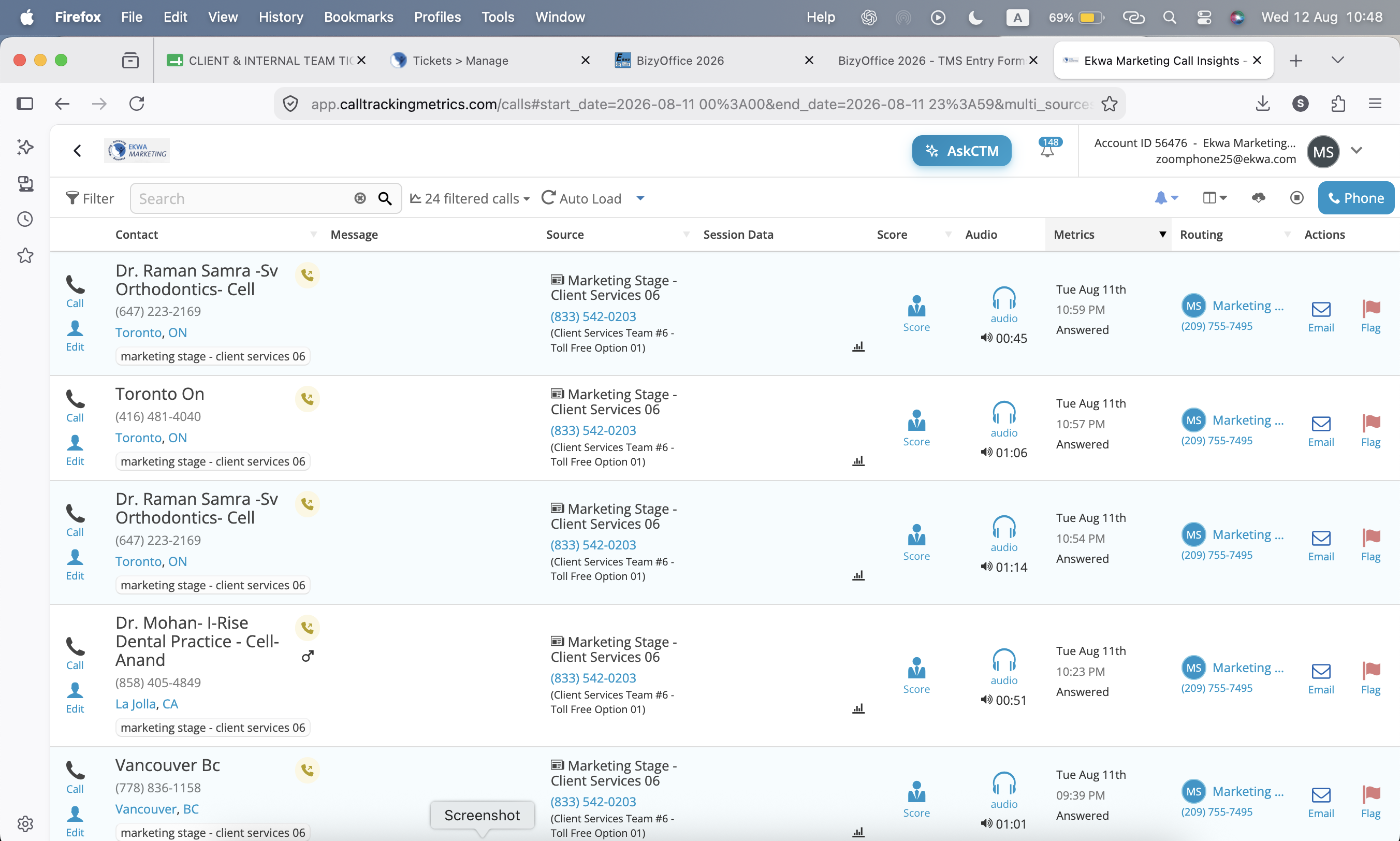Open the History menu in menu bar
Image resolution: width=1400 pixels, height=841 pixels.
(x=281, y=17)
